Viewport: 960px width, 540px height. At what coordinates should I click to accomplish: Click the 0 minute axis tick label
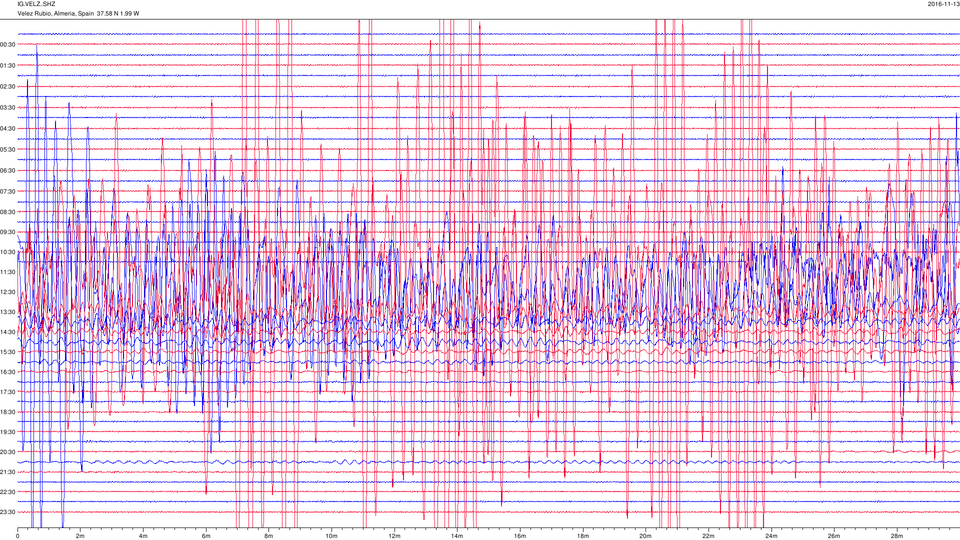click(x=18, y=536)
